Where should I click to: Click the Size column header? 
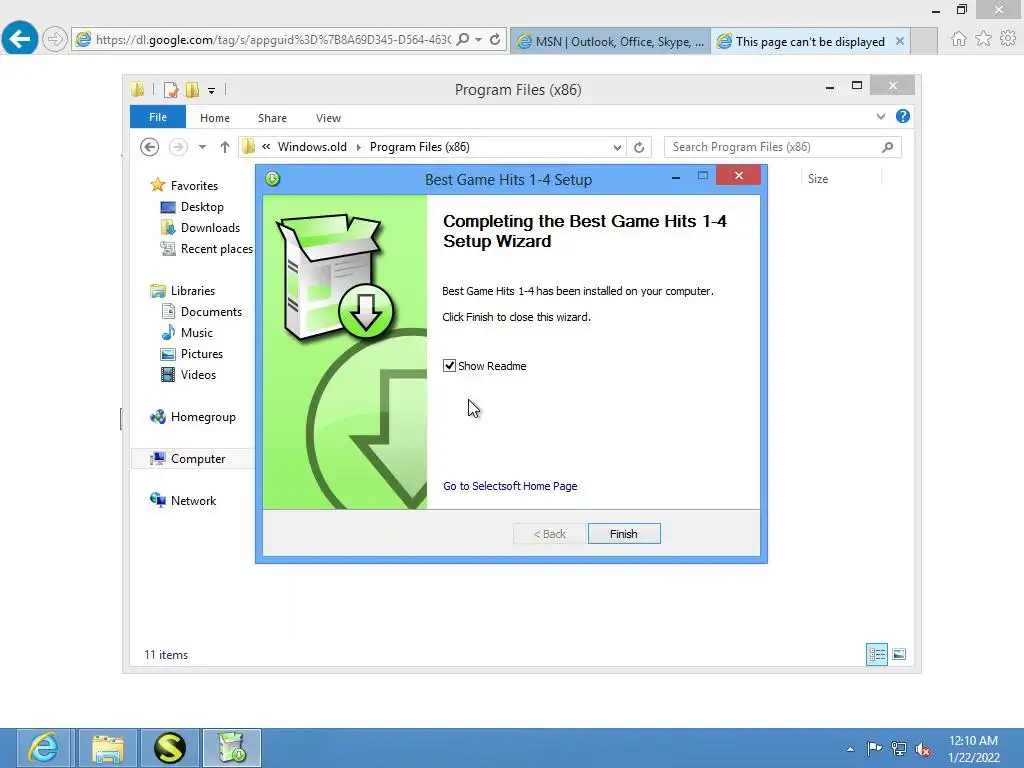(818, 178)
